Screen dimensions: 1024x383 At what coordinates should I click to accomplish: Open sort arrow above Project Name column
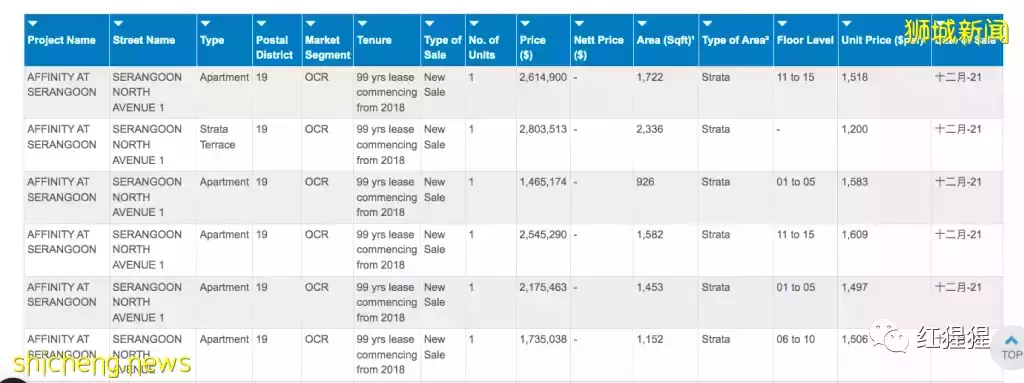(33, 24)
